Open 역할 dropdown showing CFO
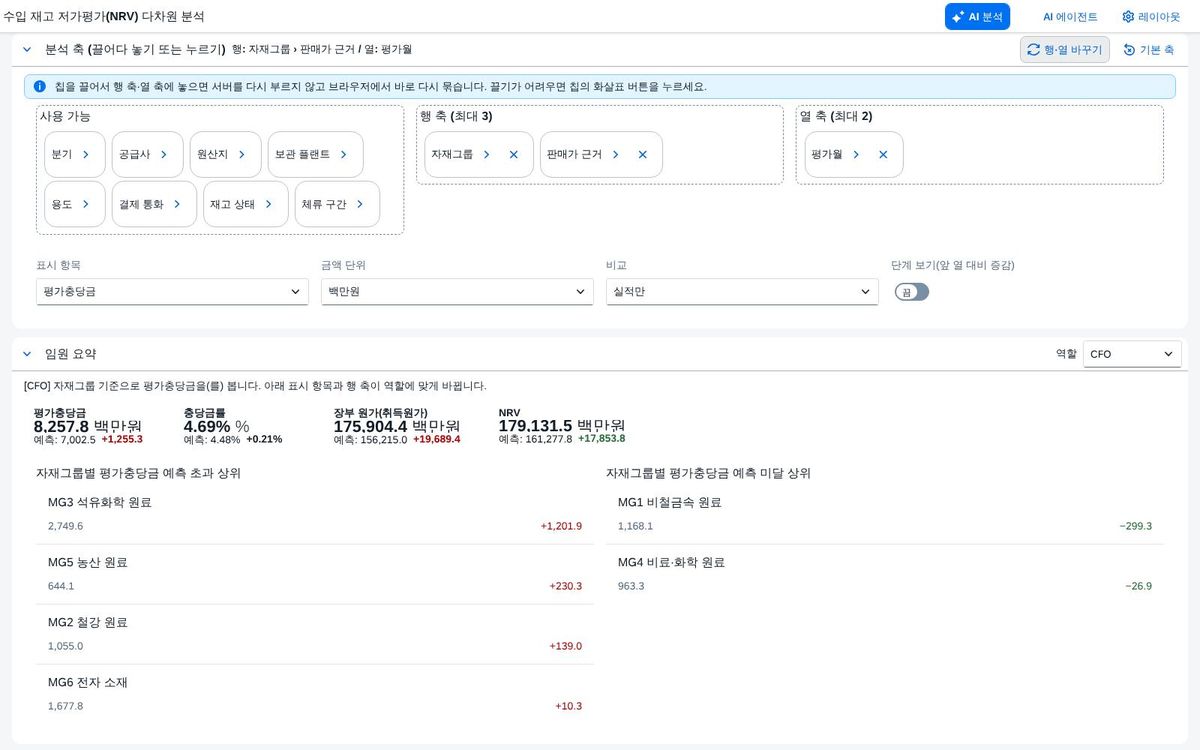Viewport: 1200px width, 750px height. [x=1132, y=354]
